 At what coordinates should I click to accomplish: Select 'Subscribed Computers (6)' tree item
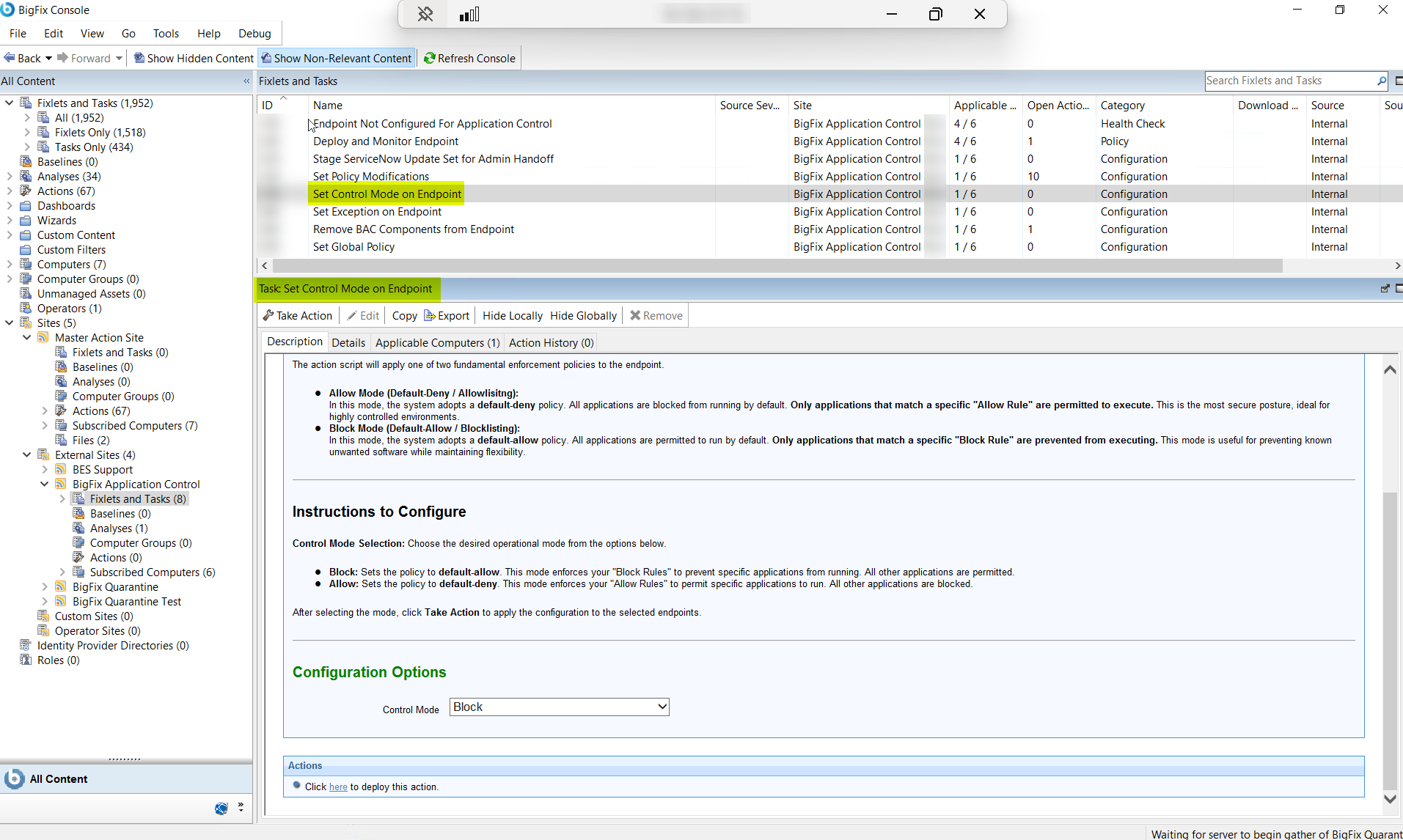click(x=153, y=572)
